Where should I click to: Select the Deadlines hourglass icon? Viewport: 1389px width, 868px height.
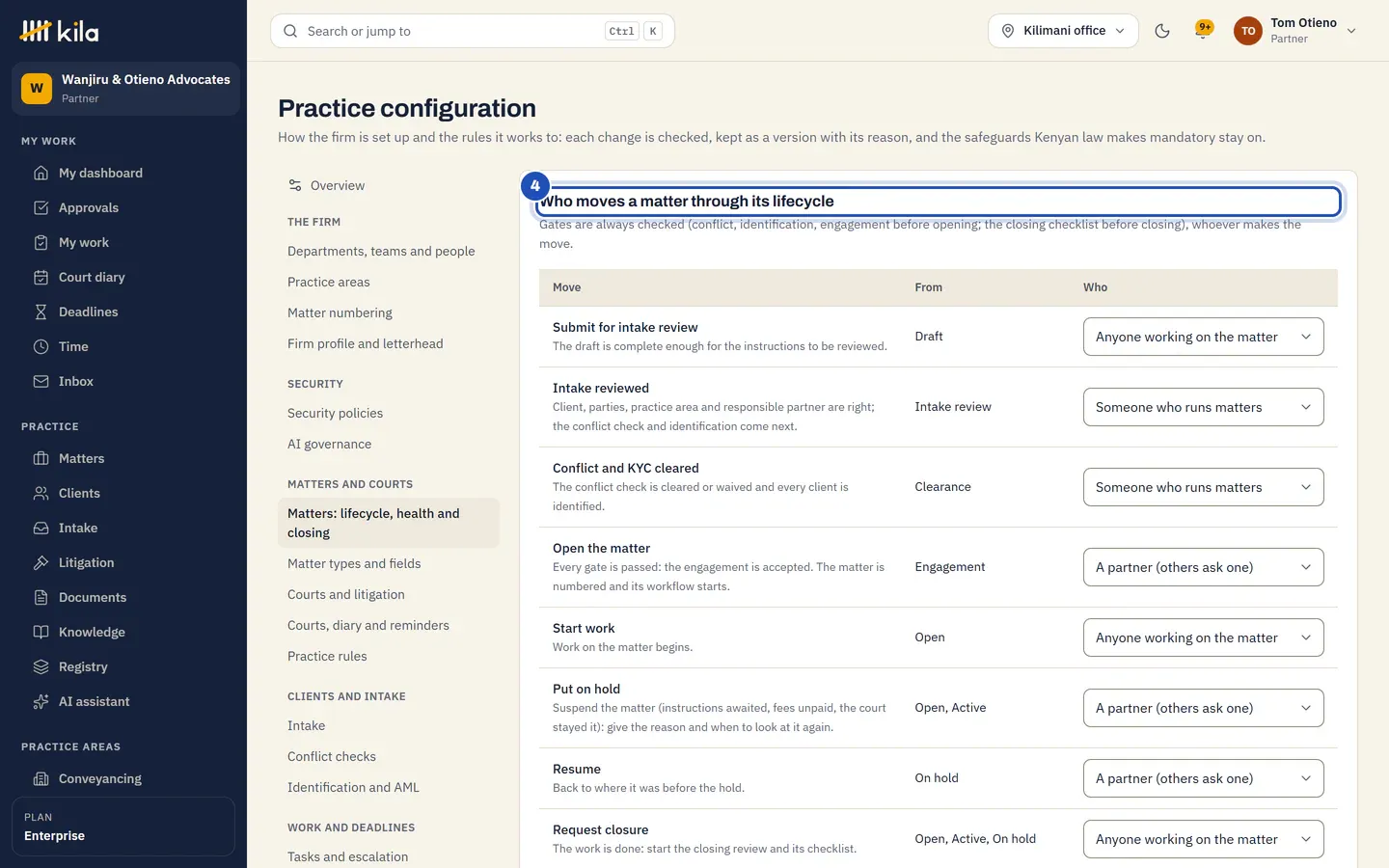tap(41, 312)
